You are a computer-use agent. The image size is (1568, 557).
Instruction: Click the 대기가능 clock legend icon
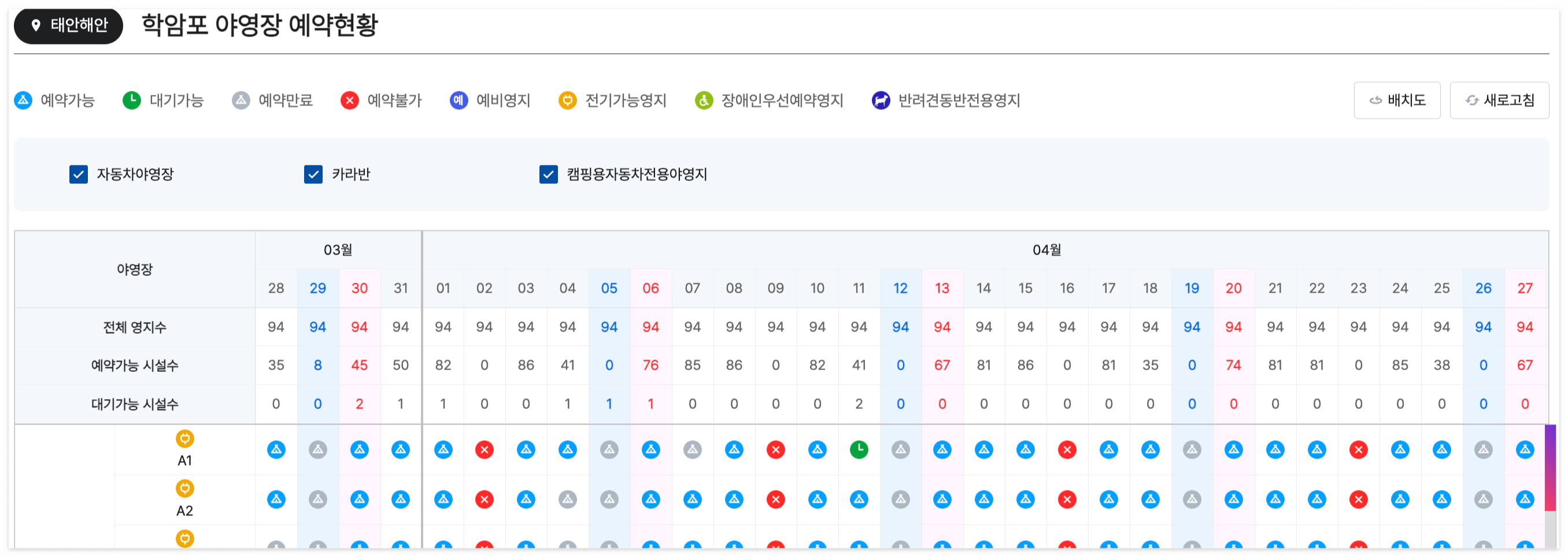131,101
